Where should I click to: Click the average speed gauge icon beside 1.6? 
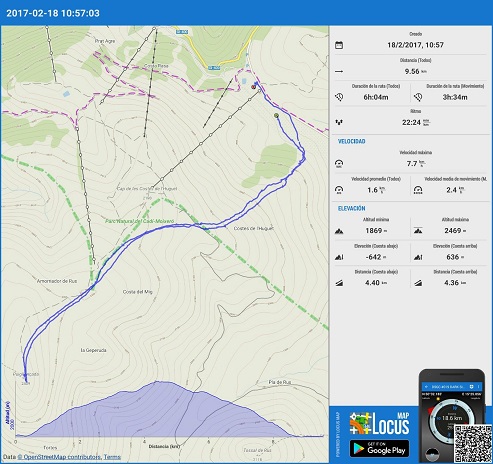tap(339, 190)
